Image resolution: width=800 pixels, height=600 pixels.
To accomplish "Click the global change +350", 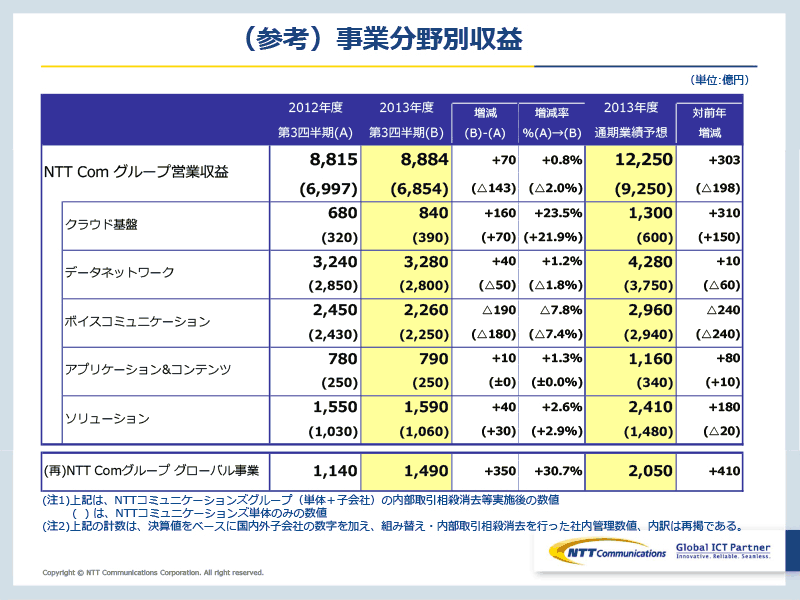I will point(500,471).
